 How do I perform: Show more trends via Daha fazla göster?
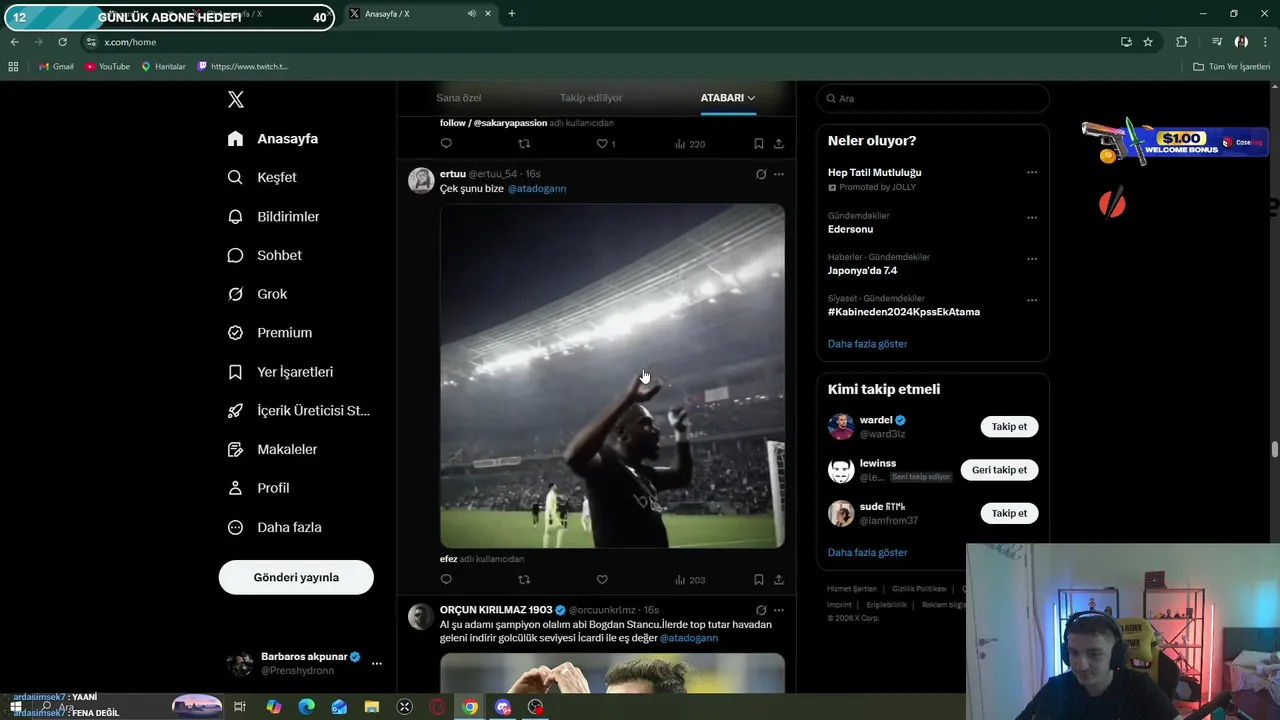point(868,344)
